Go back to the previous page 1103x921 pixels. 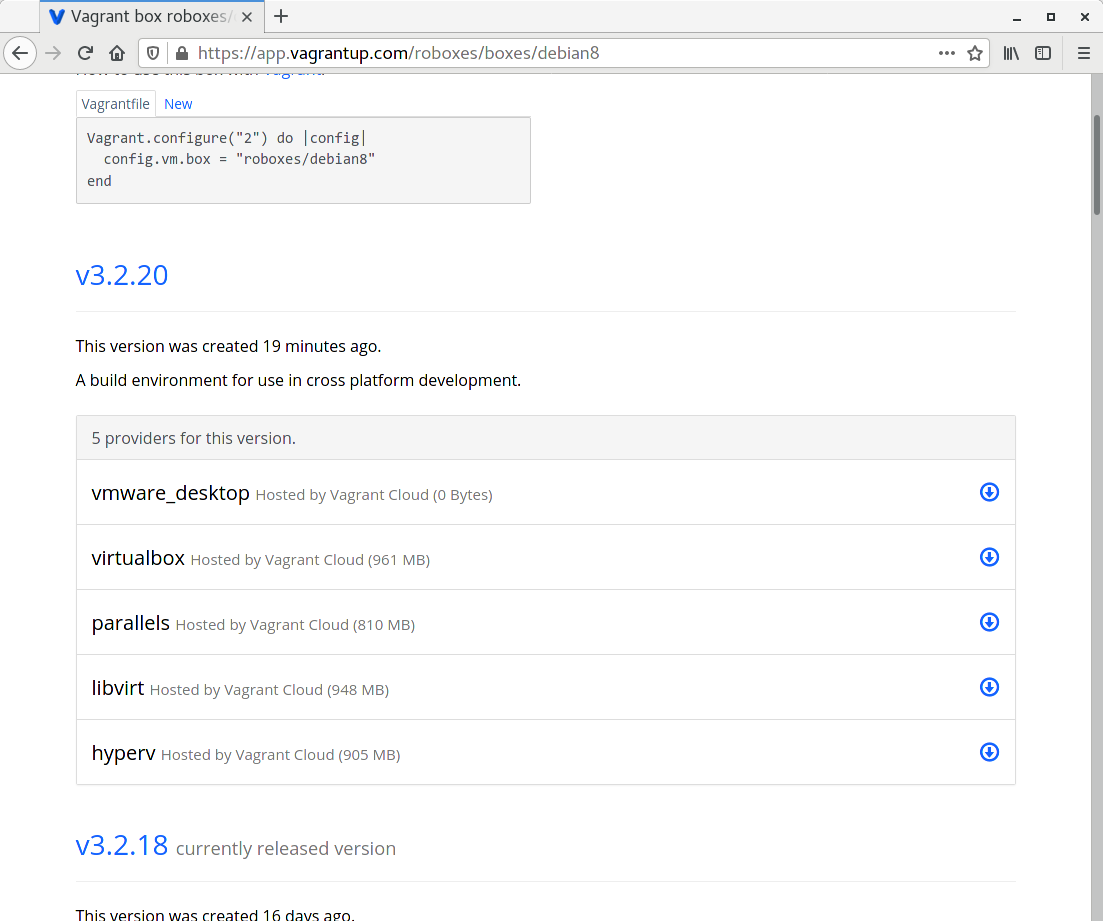(x=20, y=53)
